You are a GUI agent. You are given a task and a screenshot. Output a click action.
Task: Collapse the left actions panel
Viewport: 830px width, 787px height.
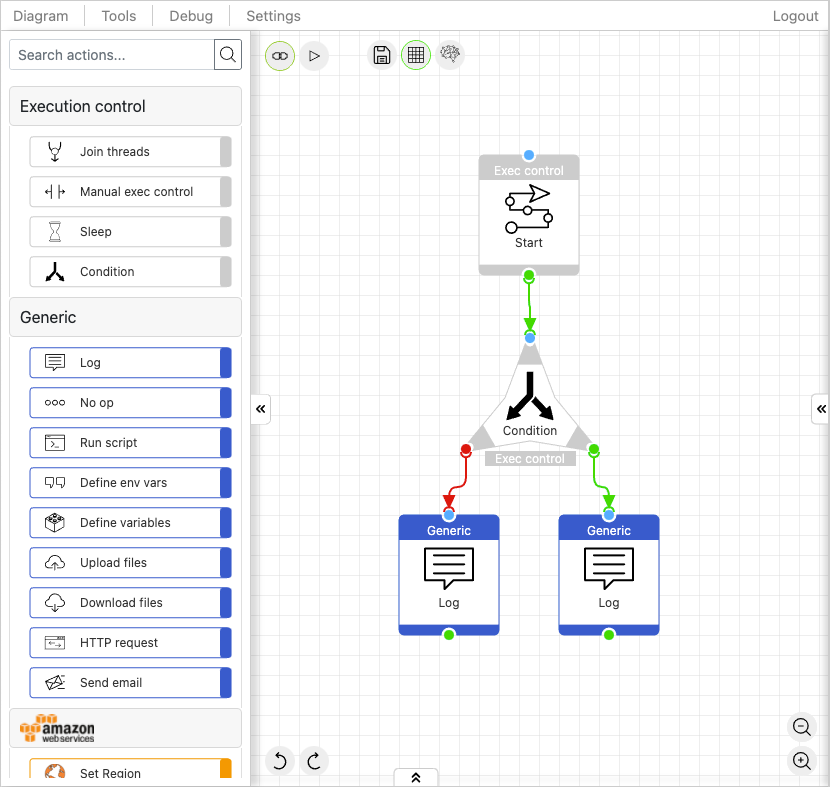[x=260, y=409]
